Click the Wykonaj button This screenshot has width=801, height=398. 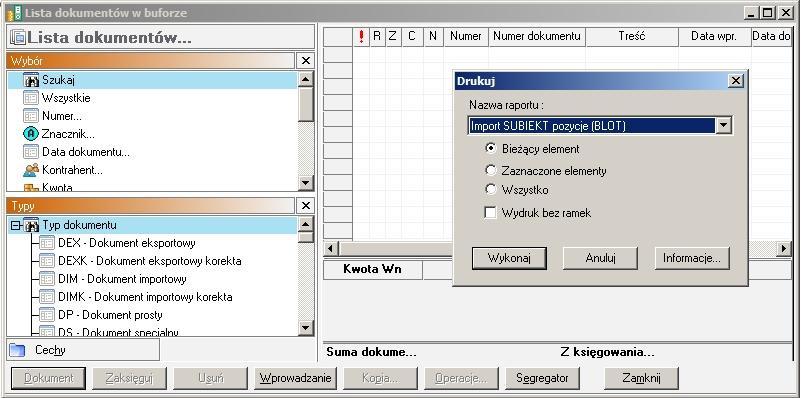point(509,259)
